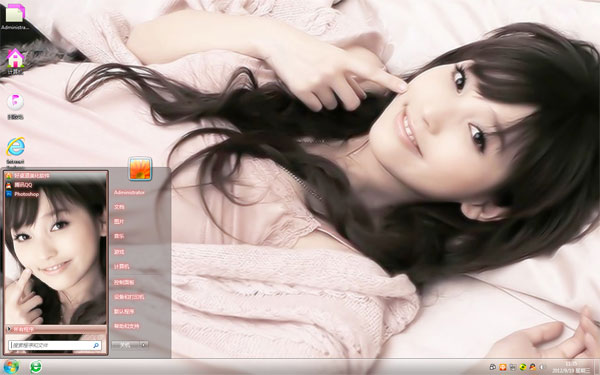Open 默认程序 in the Start menu
Image resolution: width=600 pixels, height=375 pixels.
point(124,311)
